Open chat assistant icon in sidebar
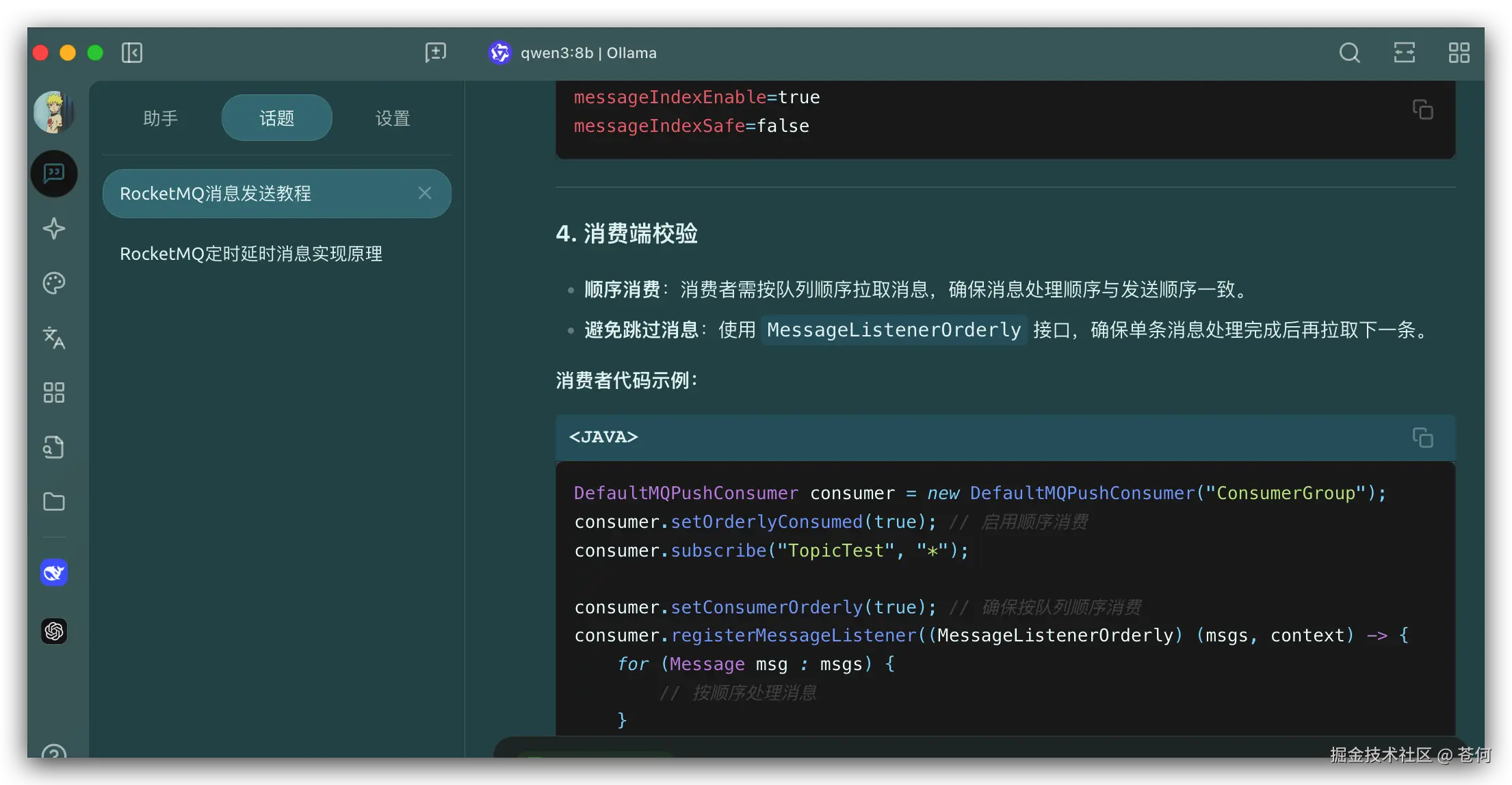Viewport: 1512px width, 785px height. click(x=54, y=174)
